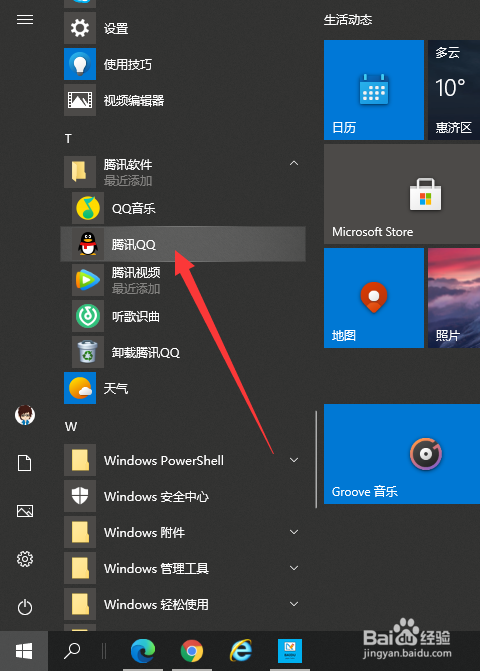Open the 日历 calendar tile
The width and height of the screenshot is (480, 671).
pos(374,90)
